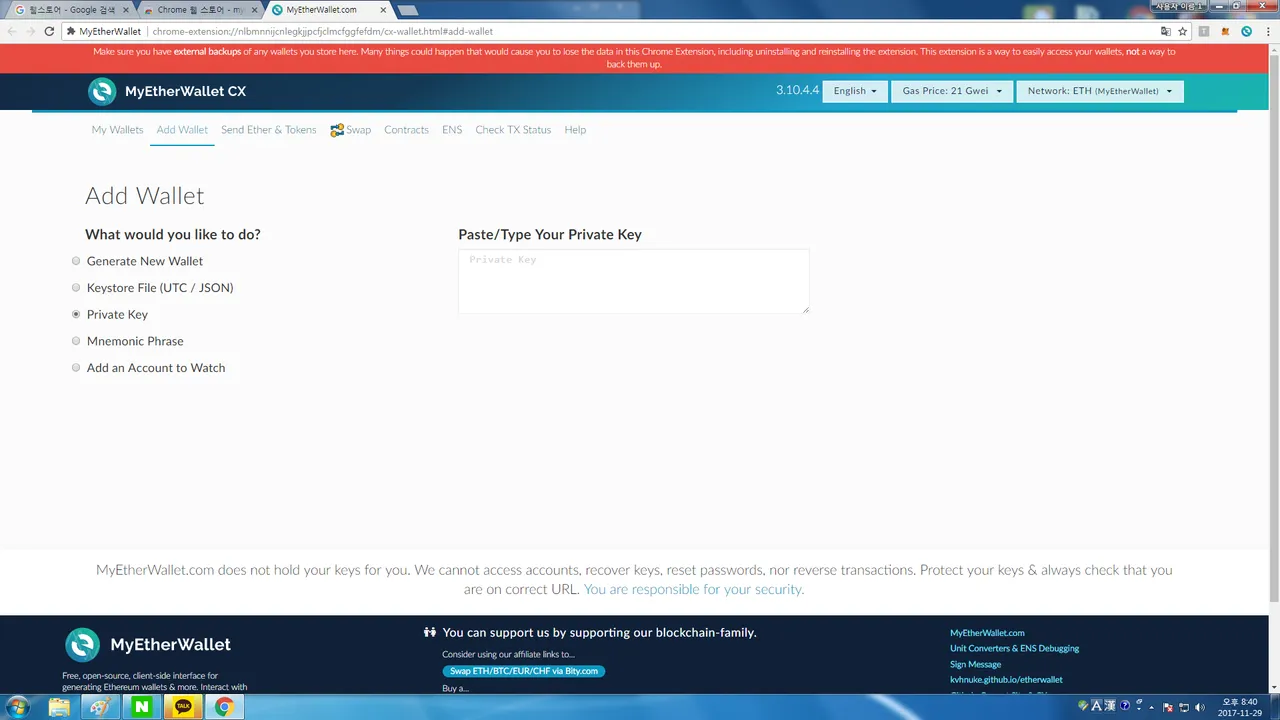Go to Send Ether & Tokens
Viewport: 1280px width, 720px height.
[x=269, y=130]
